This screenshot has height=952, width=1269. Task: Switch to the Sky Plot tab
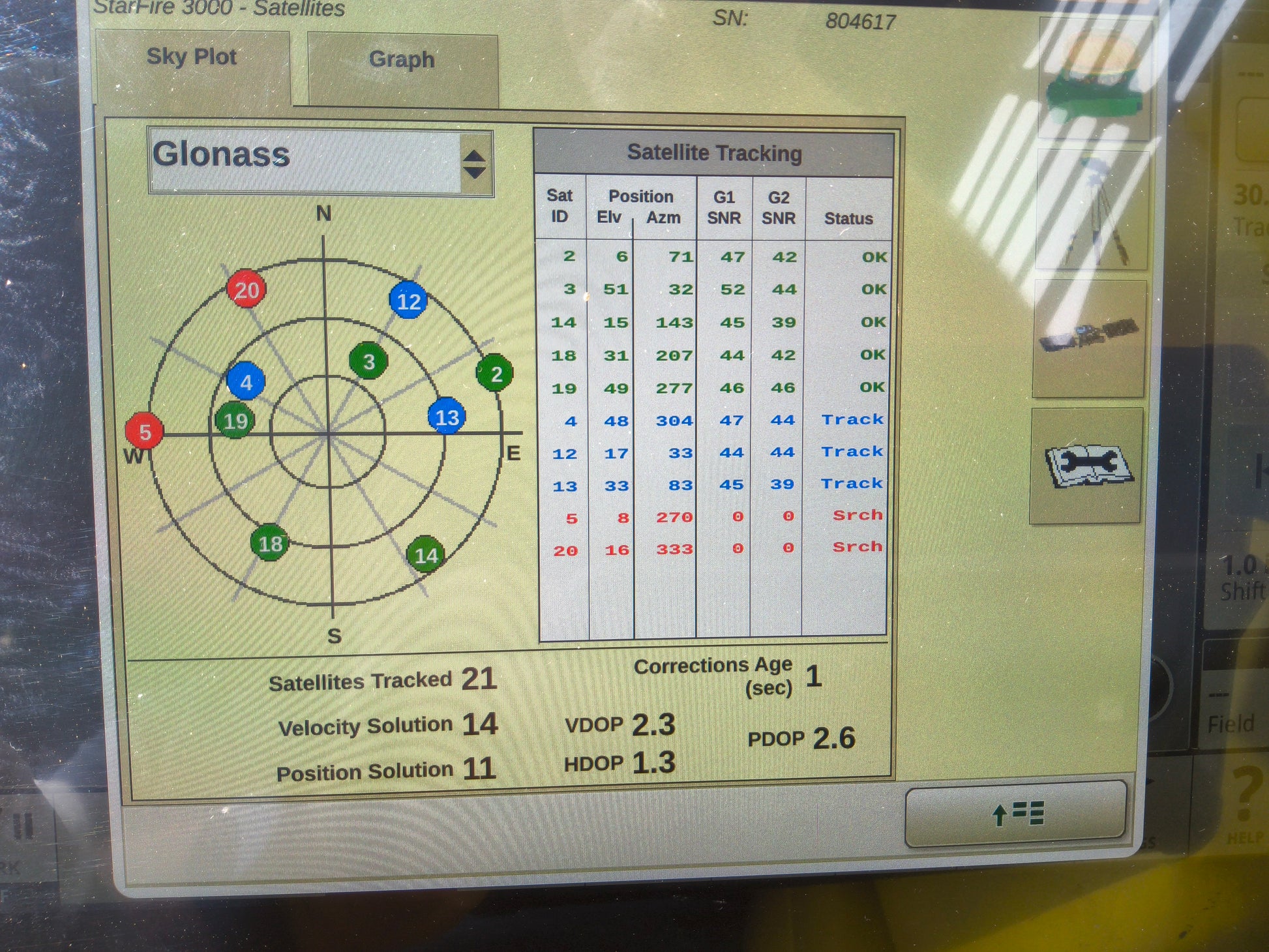(x=192, y=58)
